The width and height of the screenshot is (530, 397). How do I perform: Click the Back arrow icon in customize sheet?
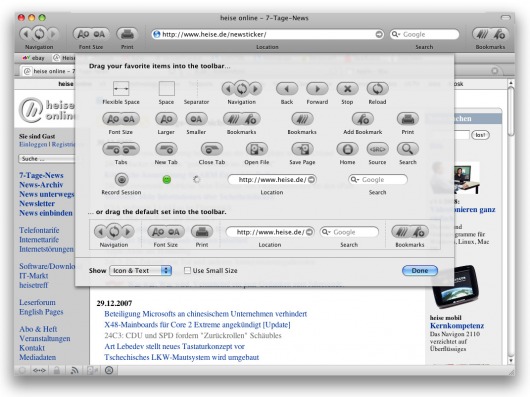287,89
